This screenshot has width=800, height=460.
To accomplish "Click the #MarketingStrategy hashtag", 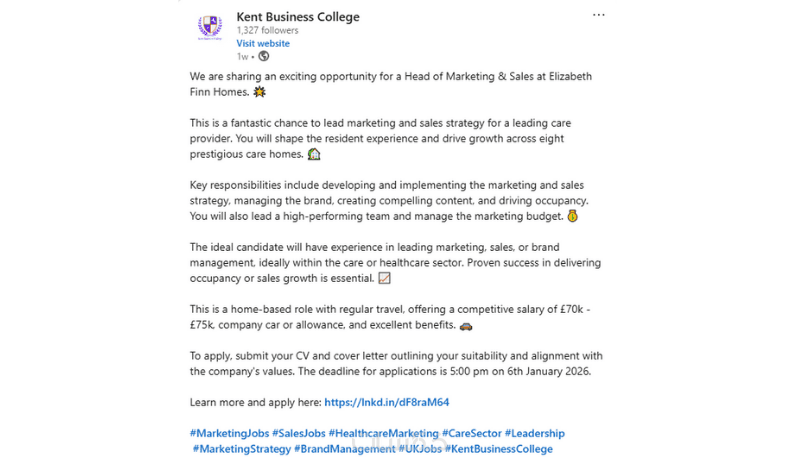I will click(241, 449).
